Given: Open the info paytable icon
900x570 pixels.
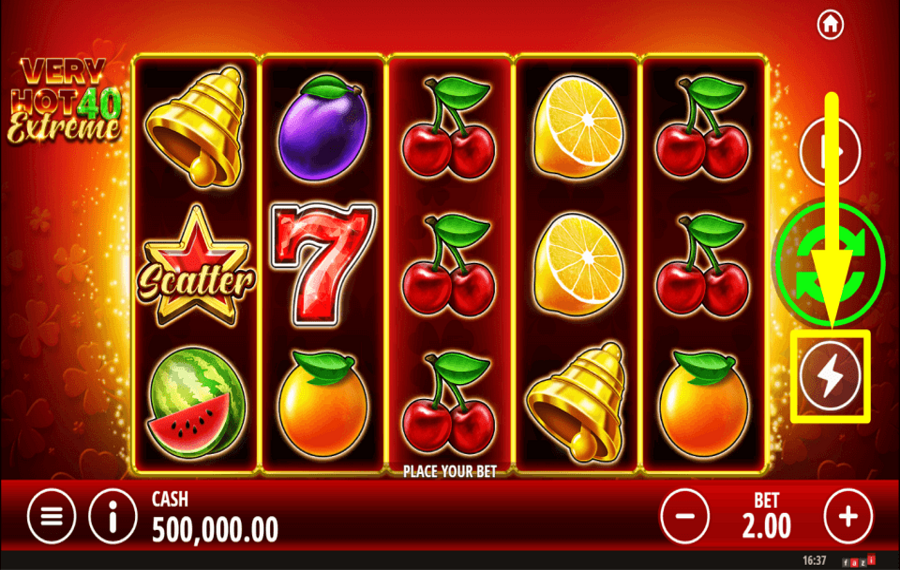Looking at the screenshot, I should [x=113, y=517].
